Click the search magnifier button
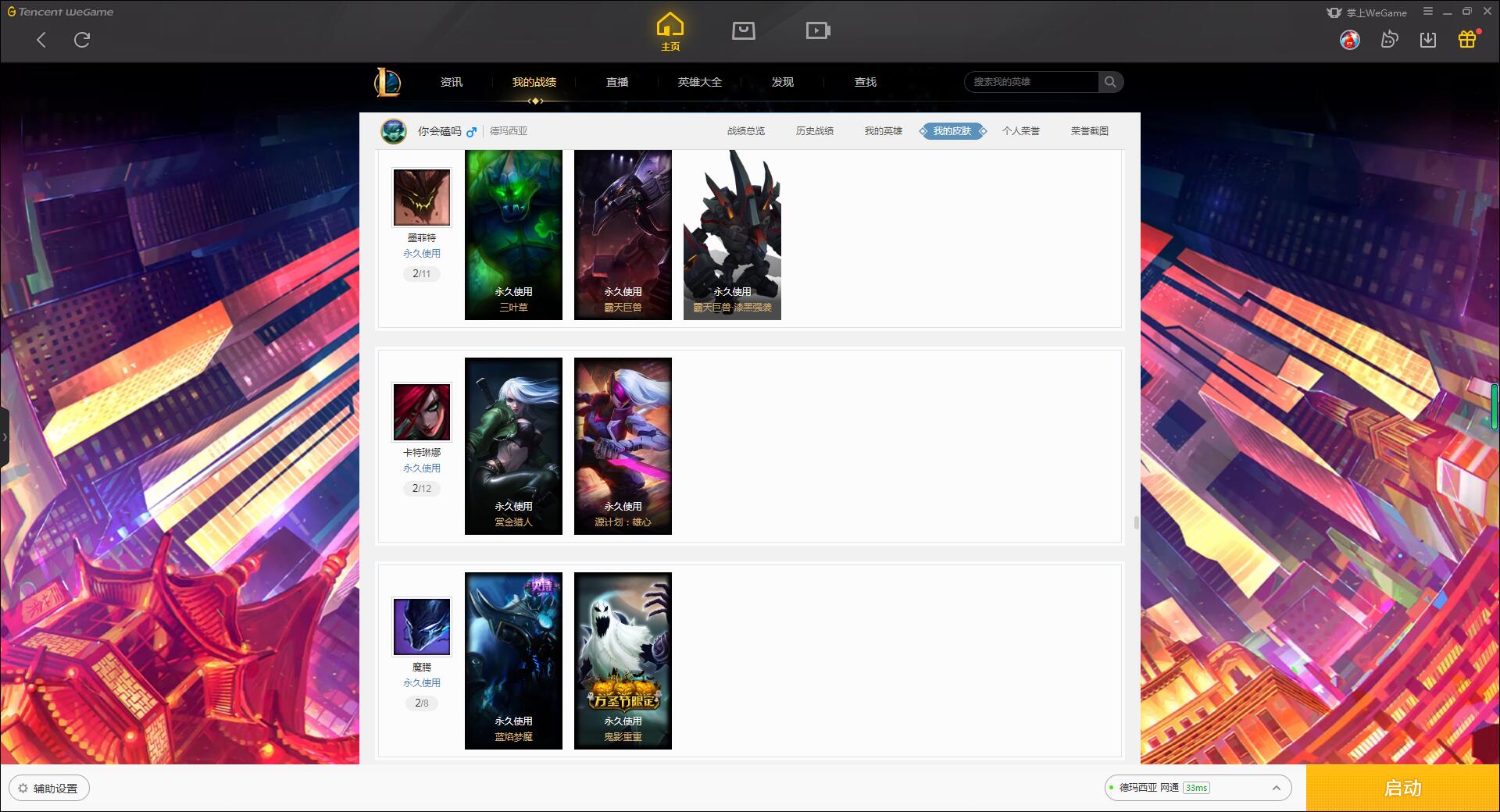 point(1110,82)
